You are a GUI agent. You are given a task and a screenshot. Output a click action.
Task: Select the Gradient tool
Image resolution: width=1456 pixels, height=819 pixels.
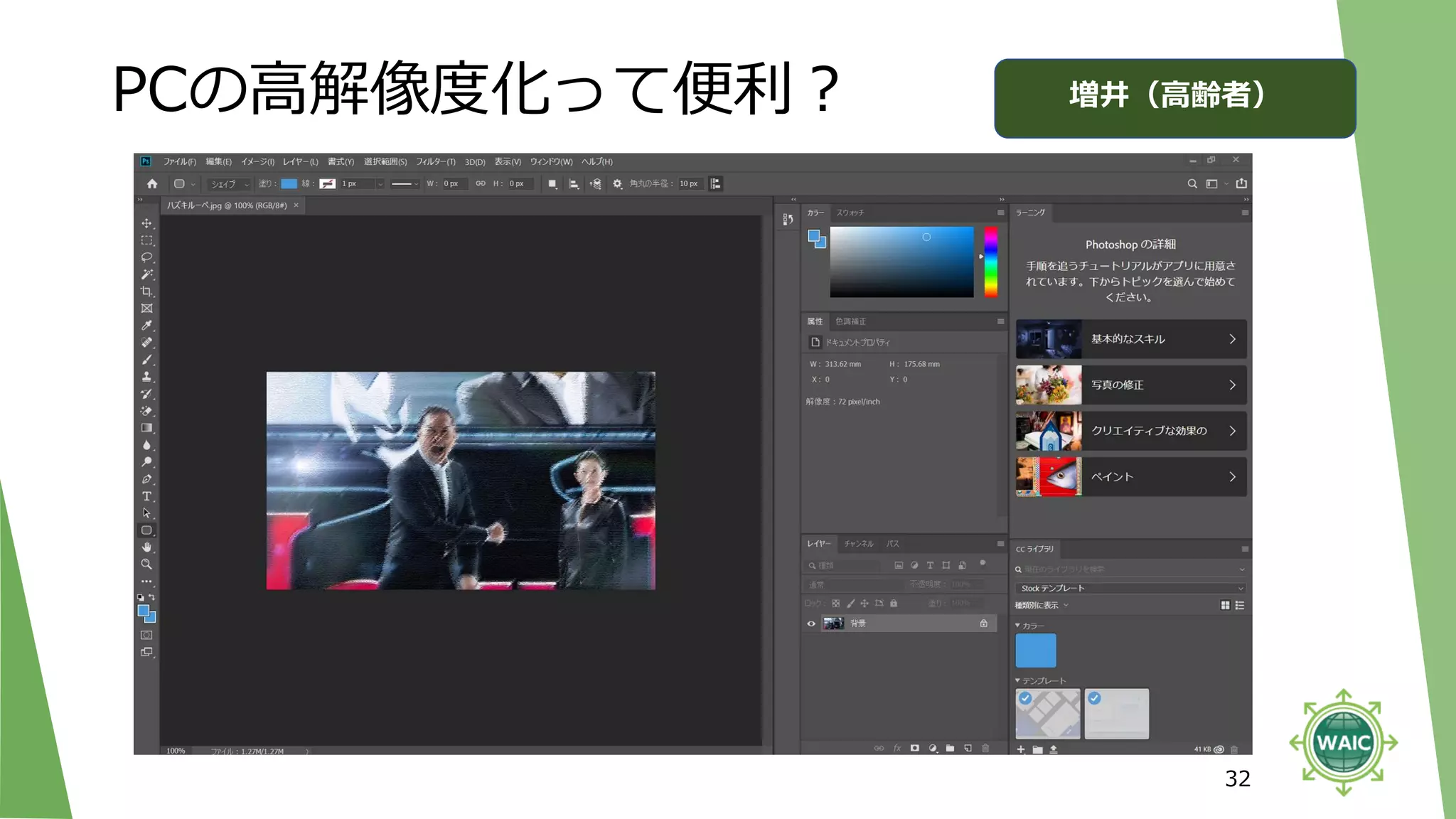pos(146,428)
